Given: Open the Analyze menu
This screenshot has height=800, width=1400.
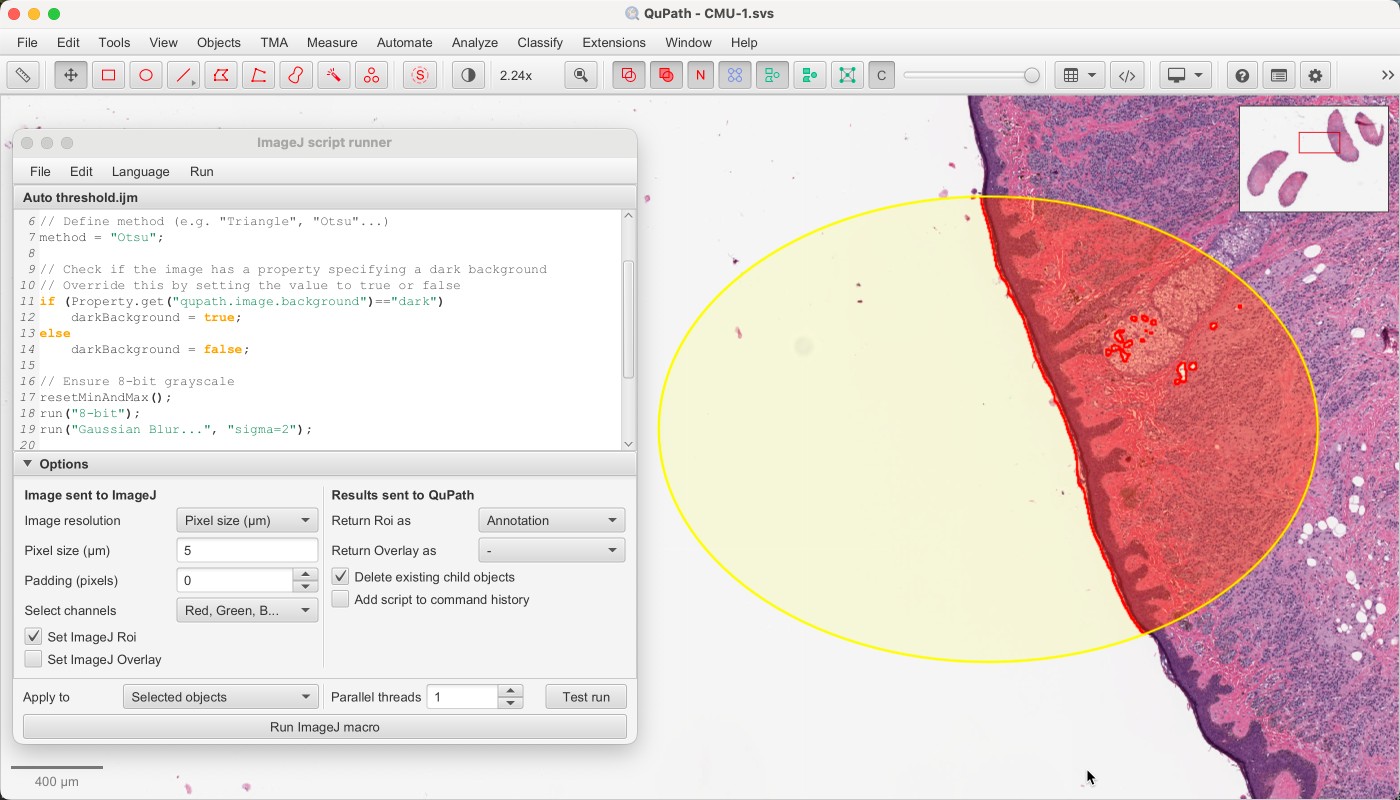Looking at the screenshot, I should (475, 42).
